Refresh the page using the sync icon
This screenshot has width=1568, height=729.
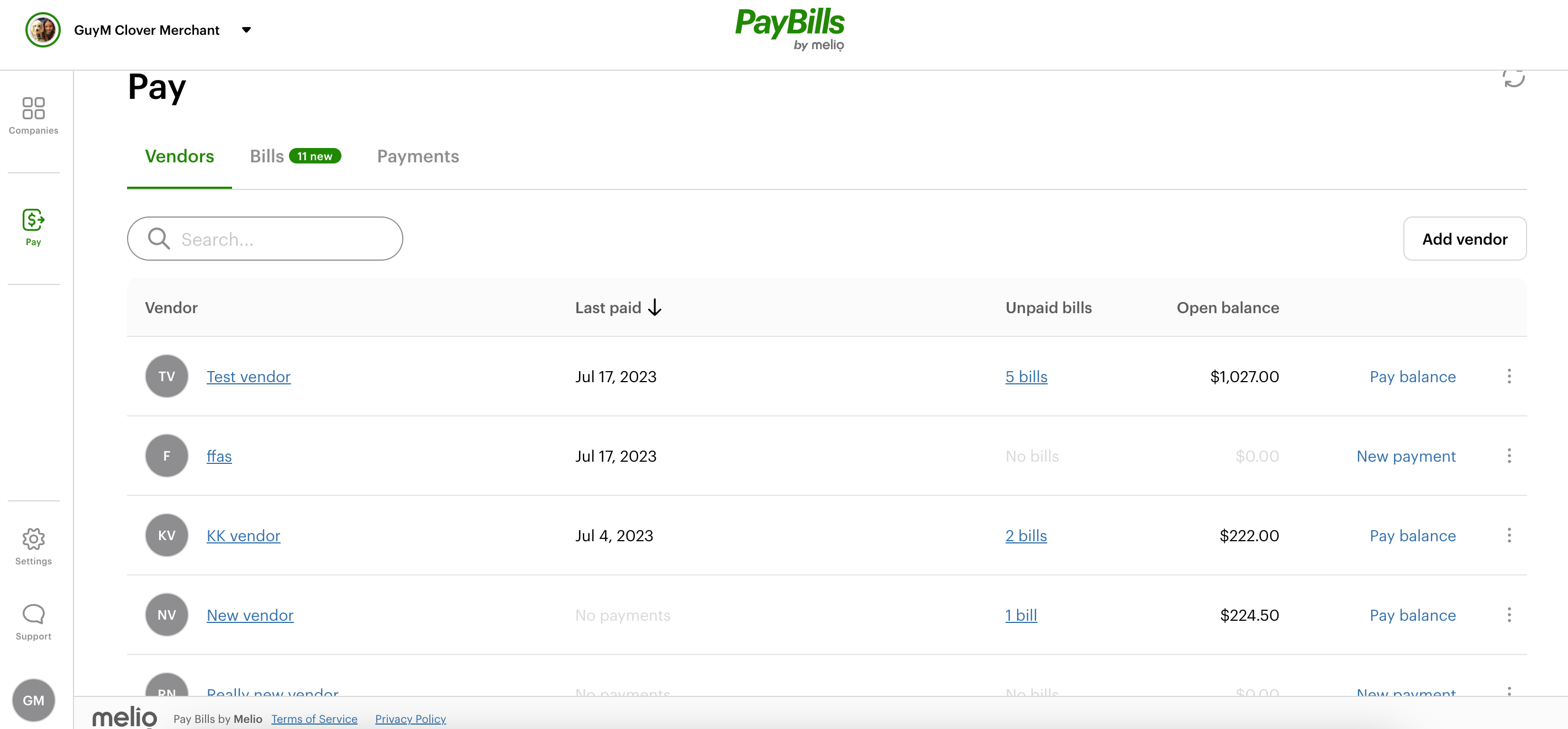click(x=1514, y=79)
